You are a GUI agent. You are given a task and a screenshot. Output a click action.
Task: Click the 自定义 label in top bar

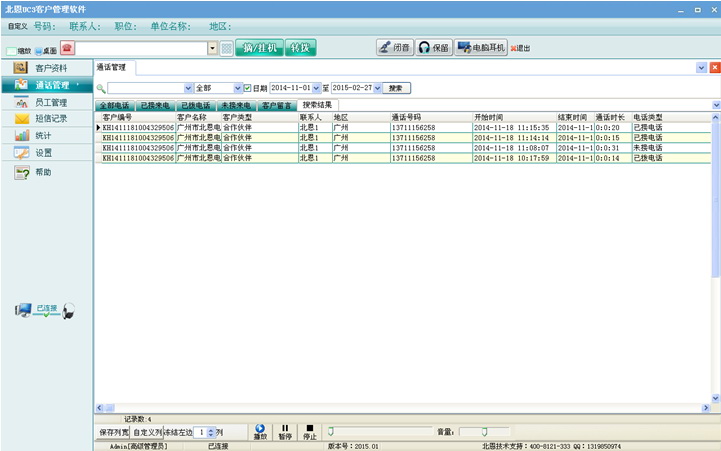[x=17, y=27]
